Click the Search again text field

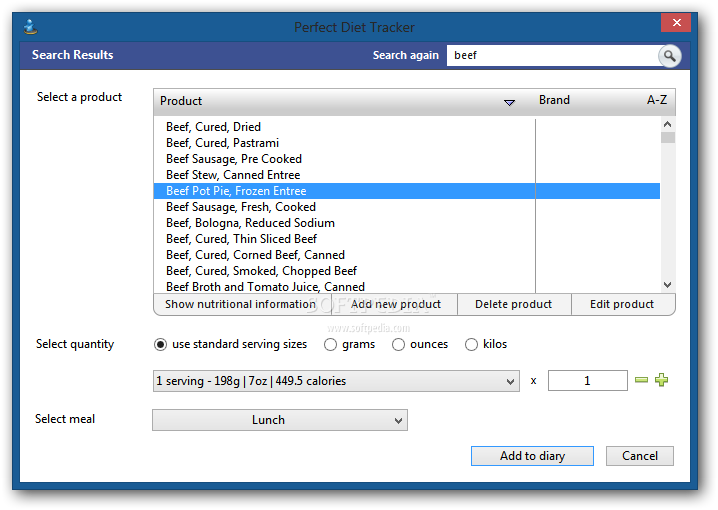552,55
